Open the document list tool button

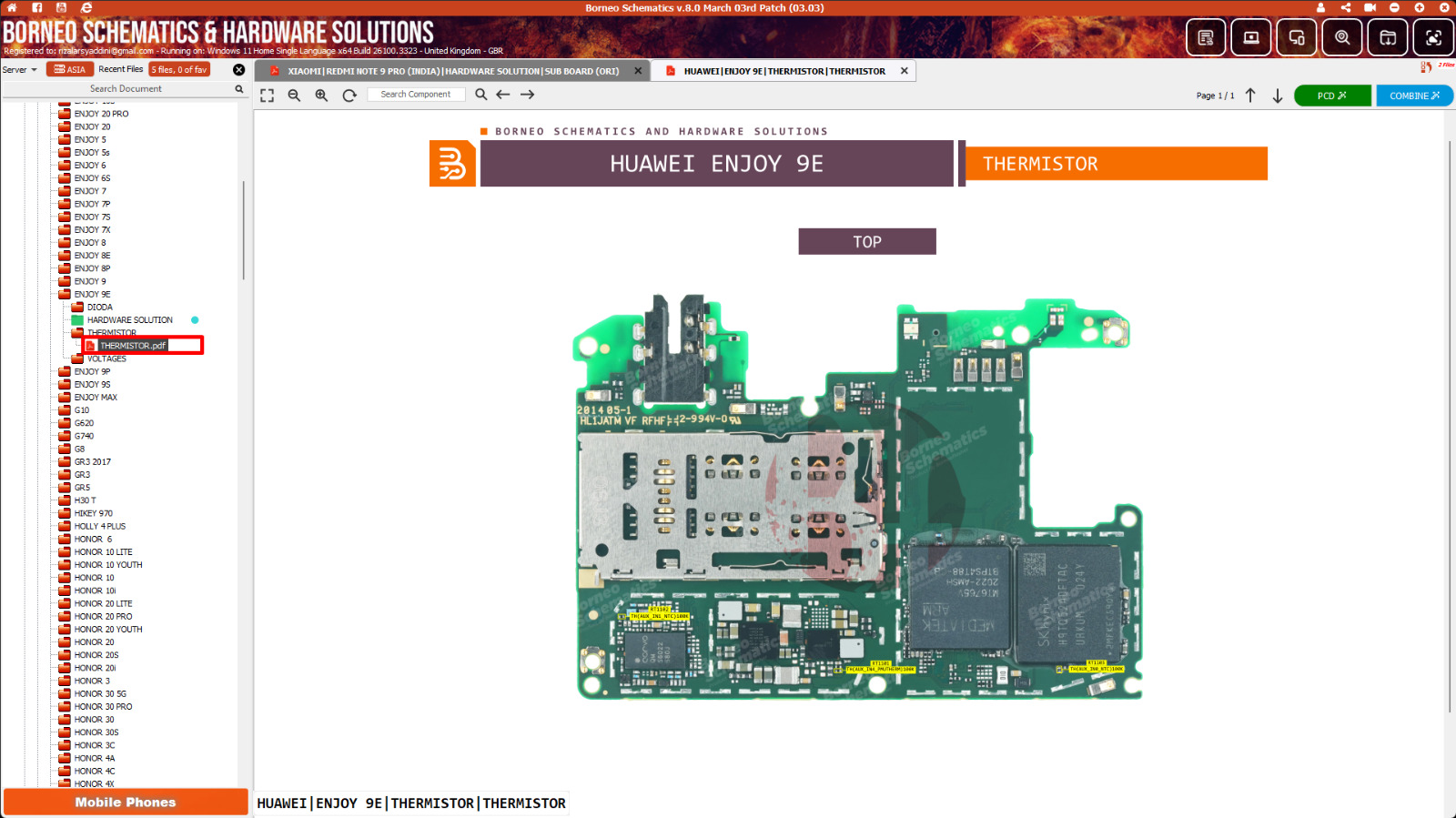point(1206,37)
